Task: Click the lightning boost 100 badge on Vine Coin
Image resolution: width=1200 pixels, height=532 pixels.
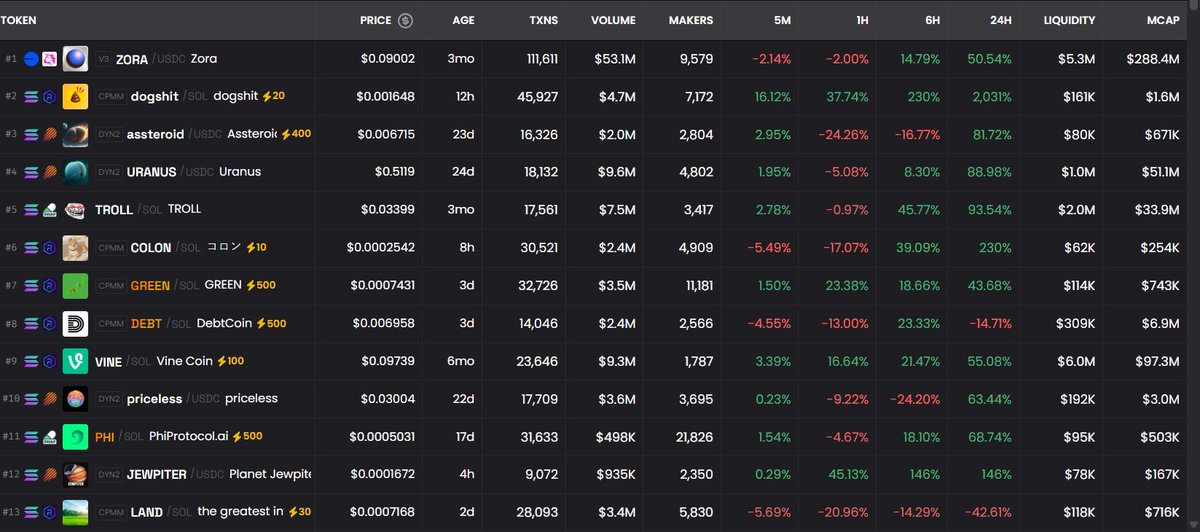Action: pos(230,361)
